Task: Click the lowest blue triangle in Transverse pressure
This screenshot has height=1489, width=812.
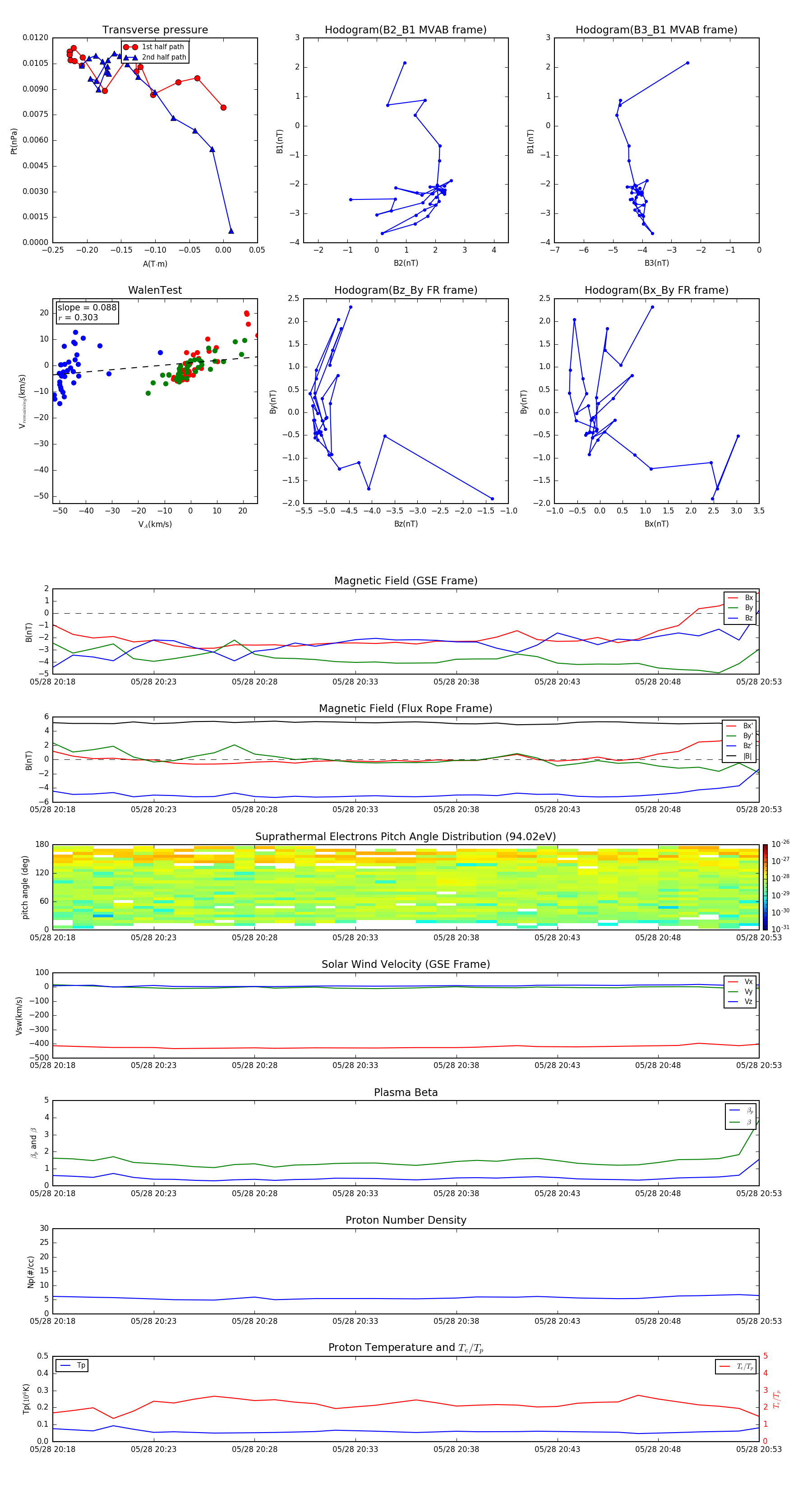Action: [x=231, y=231]
